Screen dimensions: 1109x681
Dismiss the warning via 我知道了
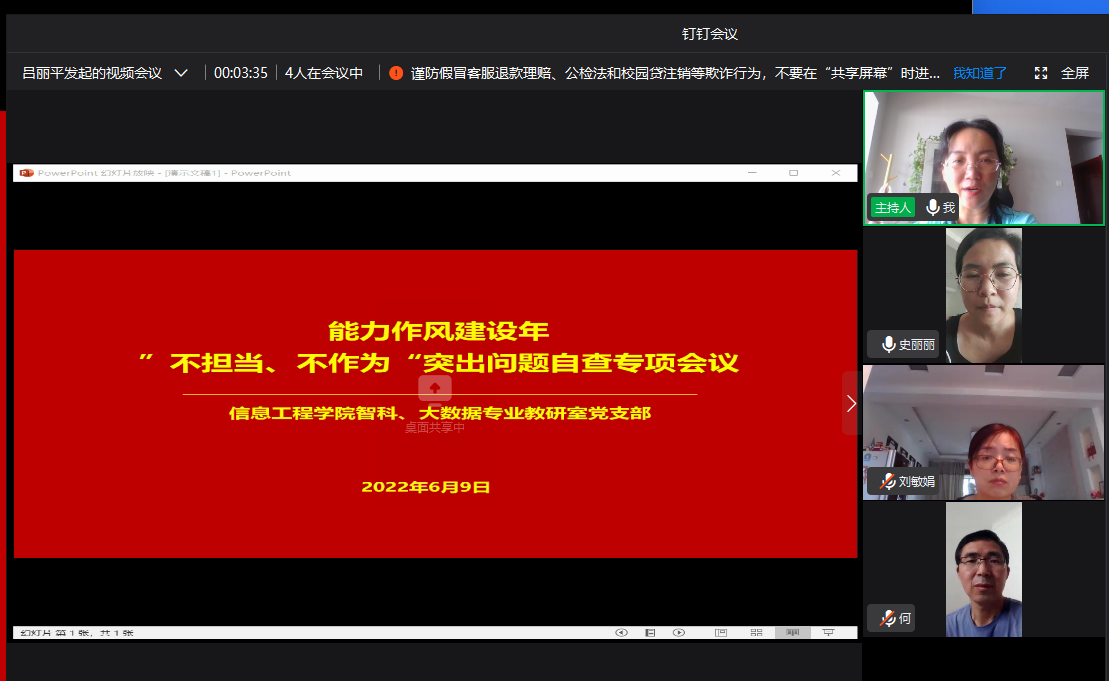980,73
